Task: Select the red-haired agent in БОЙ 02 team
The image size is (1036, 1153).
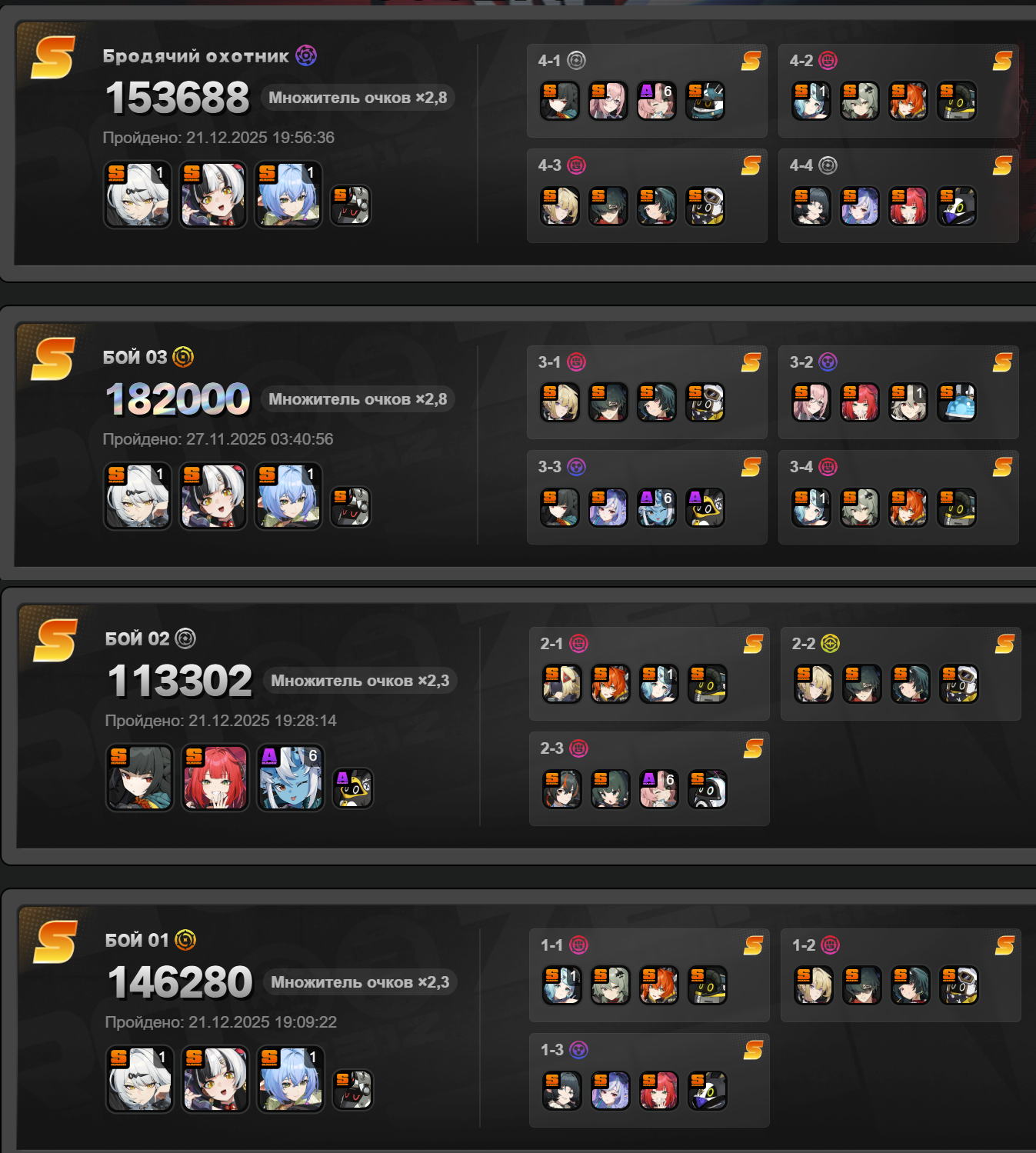Action: coord(215,777)
